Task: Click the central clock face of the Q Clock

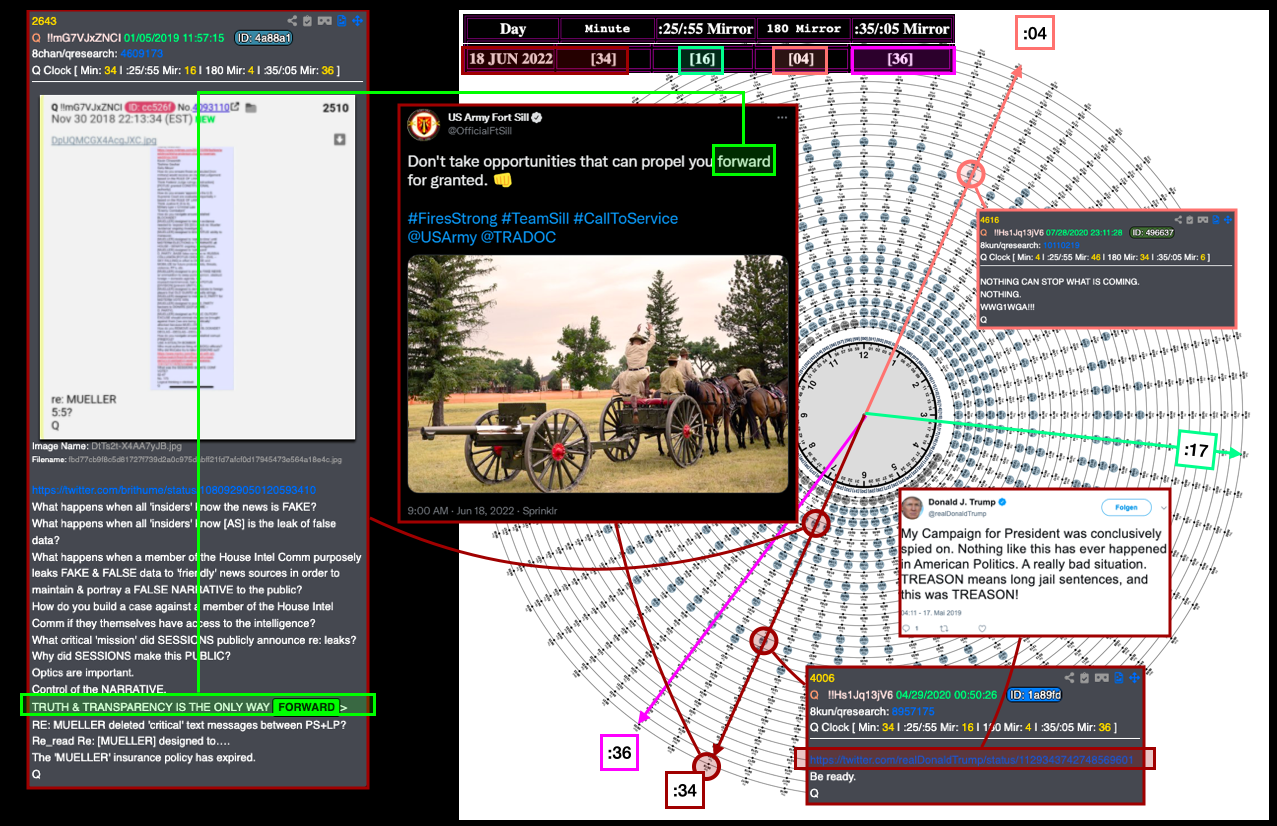Action: pyautogui.click(x=866, y=414)
